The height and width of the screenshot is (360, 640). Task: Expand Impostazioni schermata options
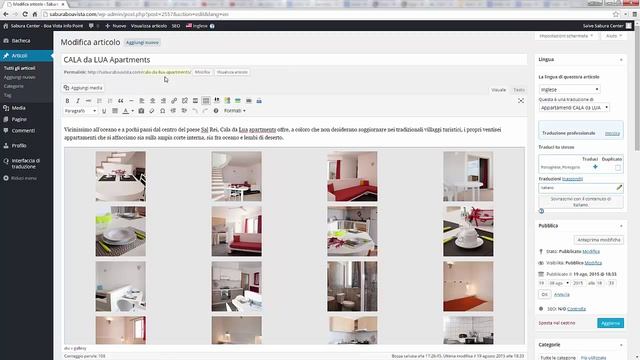click(566, 36)
